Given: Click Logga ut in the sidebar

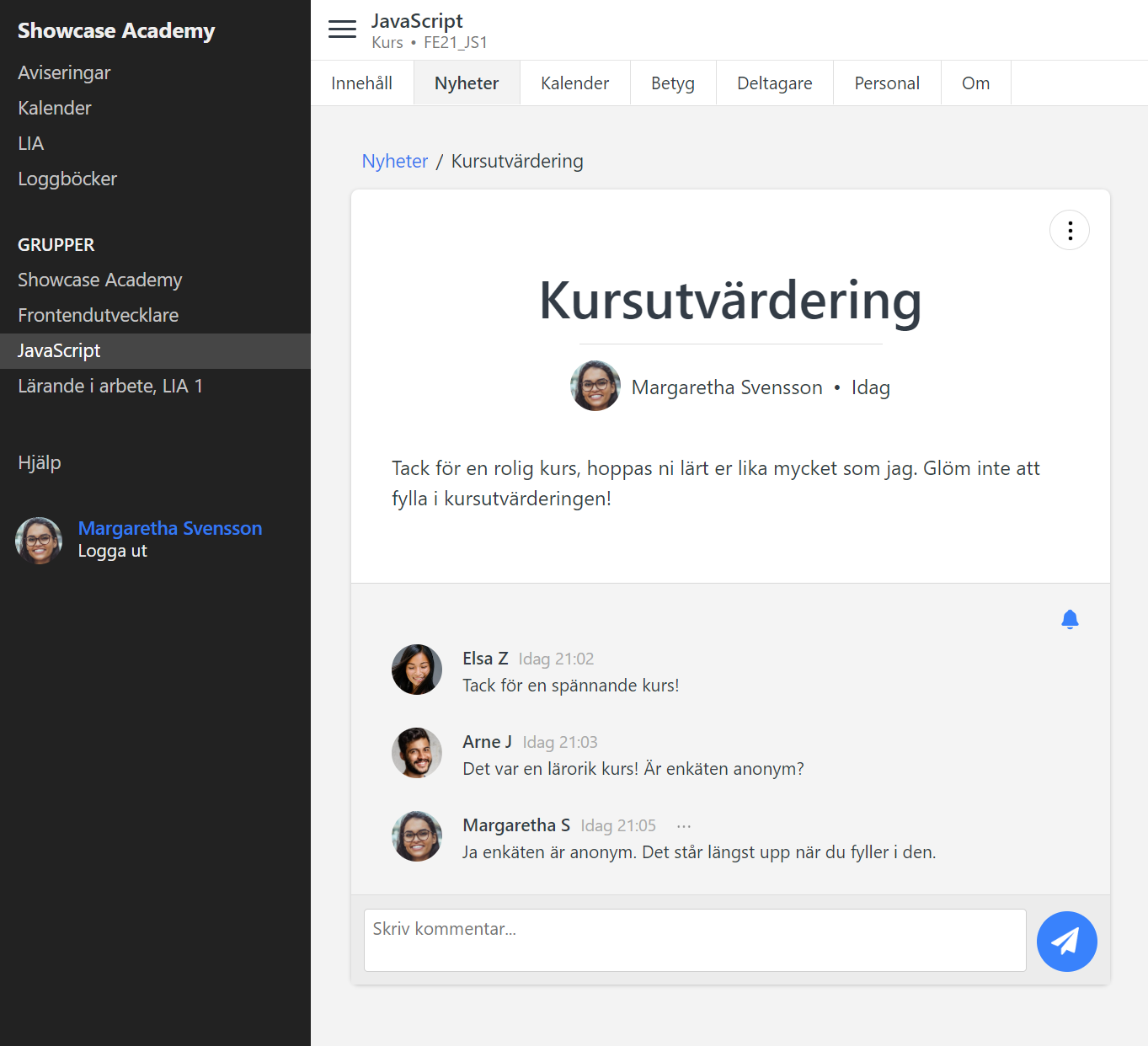Looking at the screenshot, I should (x=112, y=551).
